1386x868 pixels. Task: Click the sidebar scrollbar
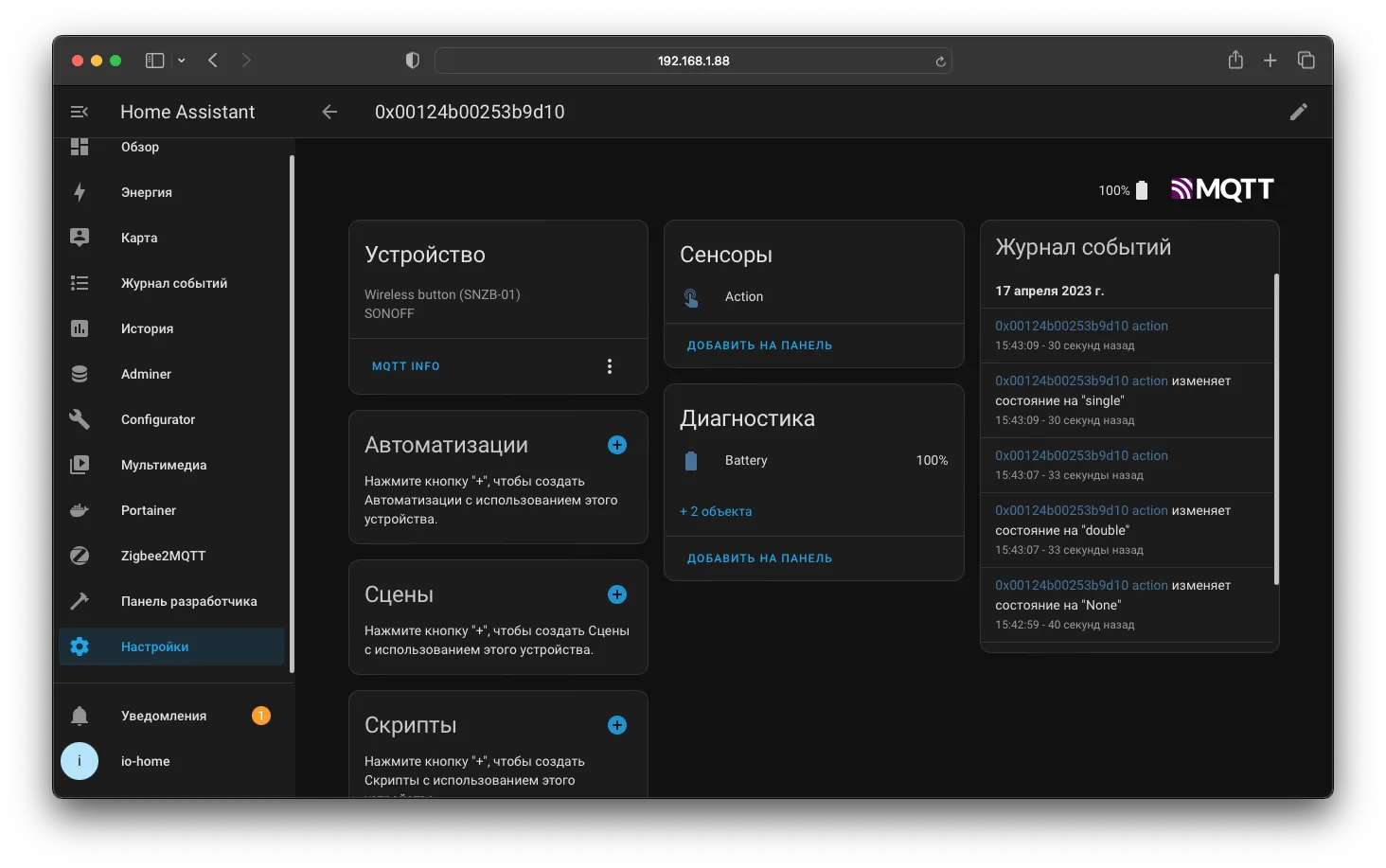[292, 414]
